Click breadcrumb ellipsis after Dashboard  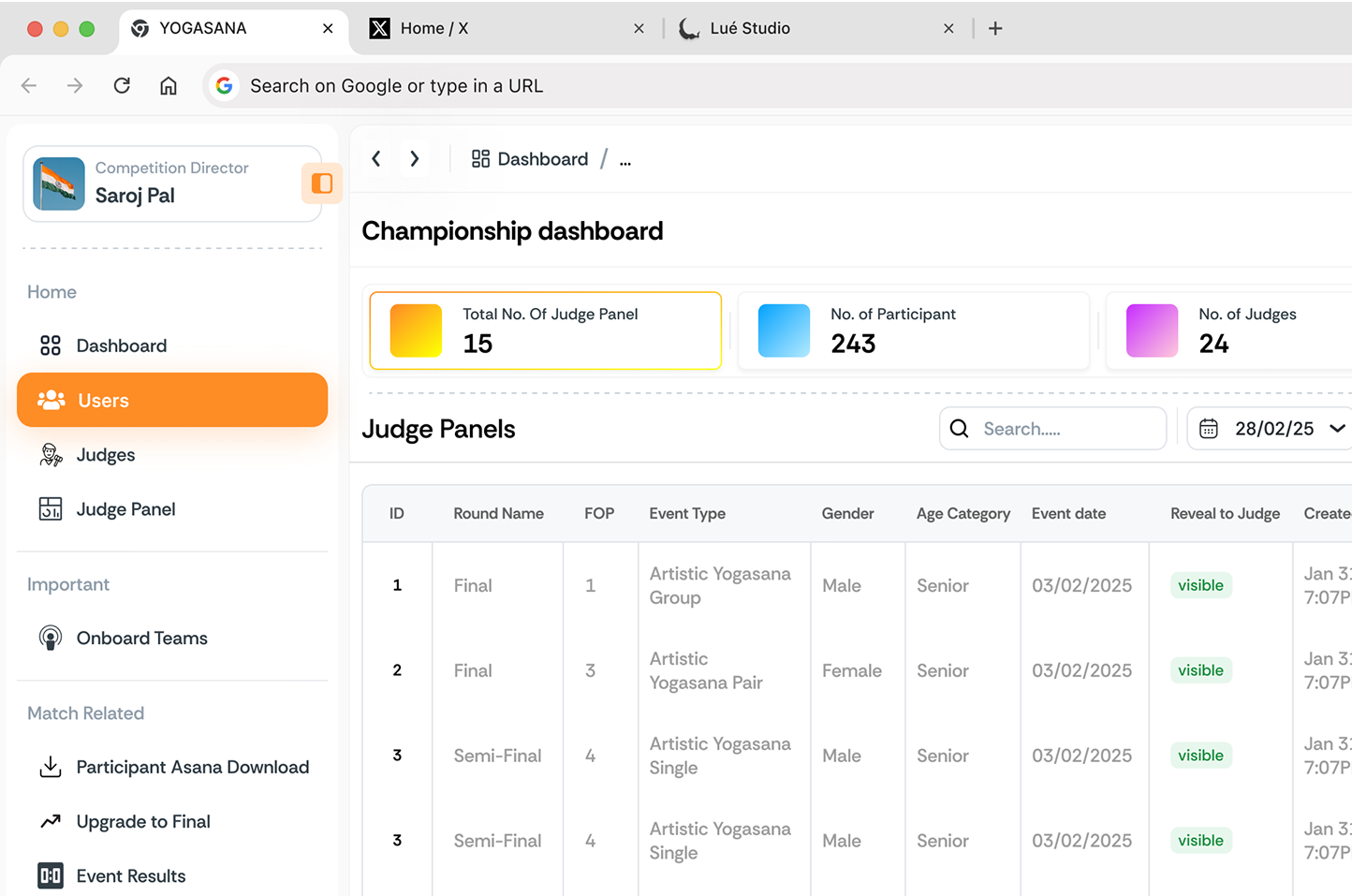[x=625, y=160]
